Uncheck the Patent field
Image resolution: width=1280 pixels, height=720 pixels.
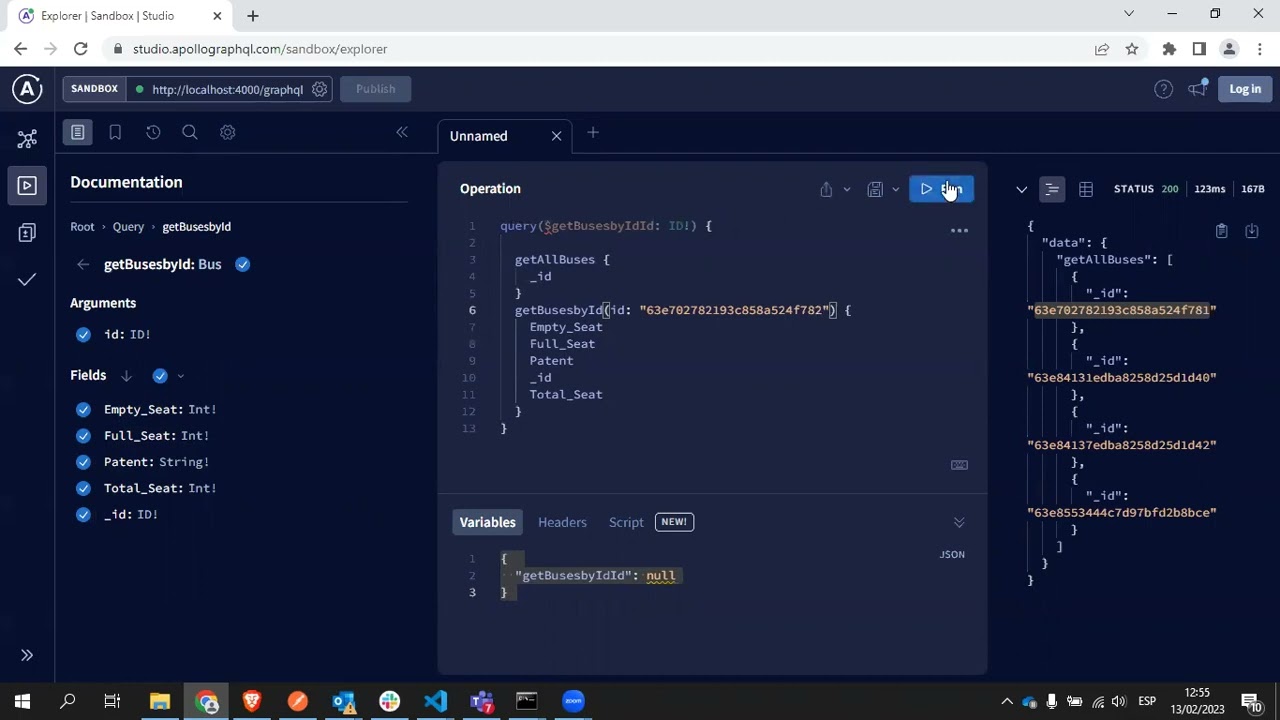tap(83, 462)
